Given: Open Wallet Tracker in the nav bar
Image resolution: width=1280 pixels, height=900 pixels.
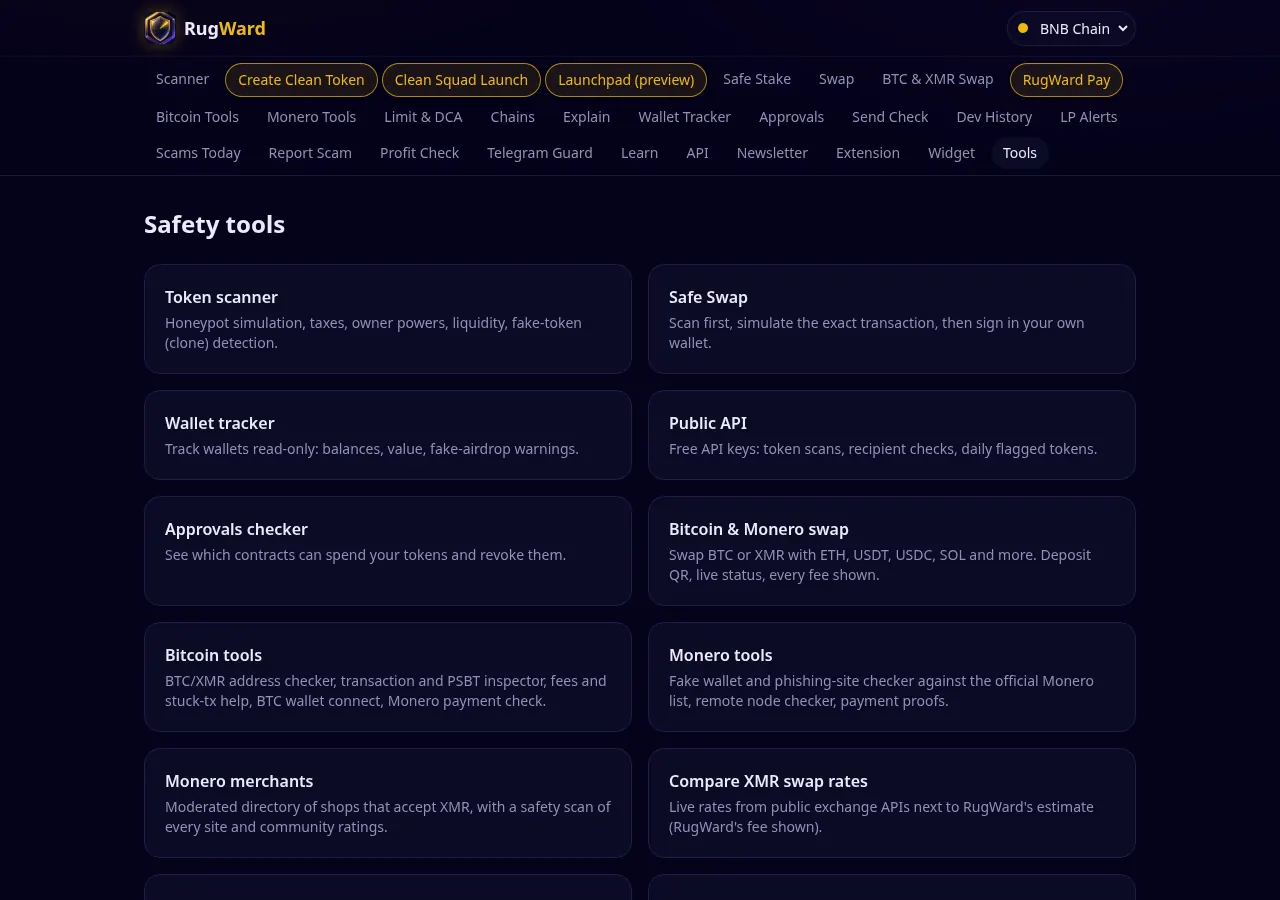Looking at the screenshot, I should 684,117.
